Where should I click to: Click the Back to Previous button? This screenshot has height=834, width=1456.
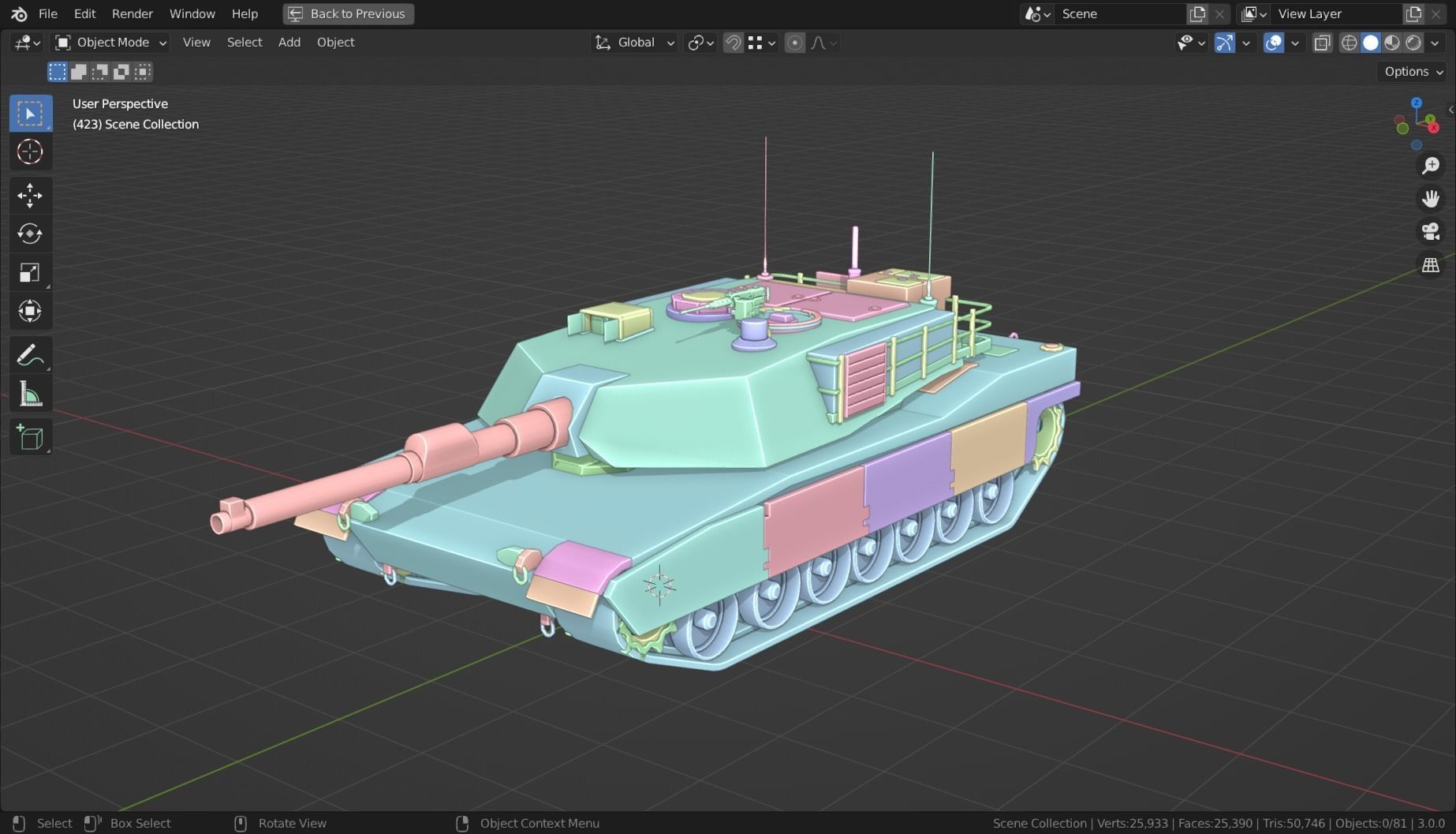point(349,13)
